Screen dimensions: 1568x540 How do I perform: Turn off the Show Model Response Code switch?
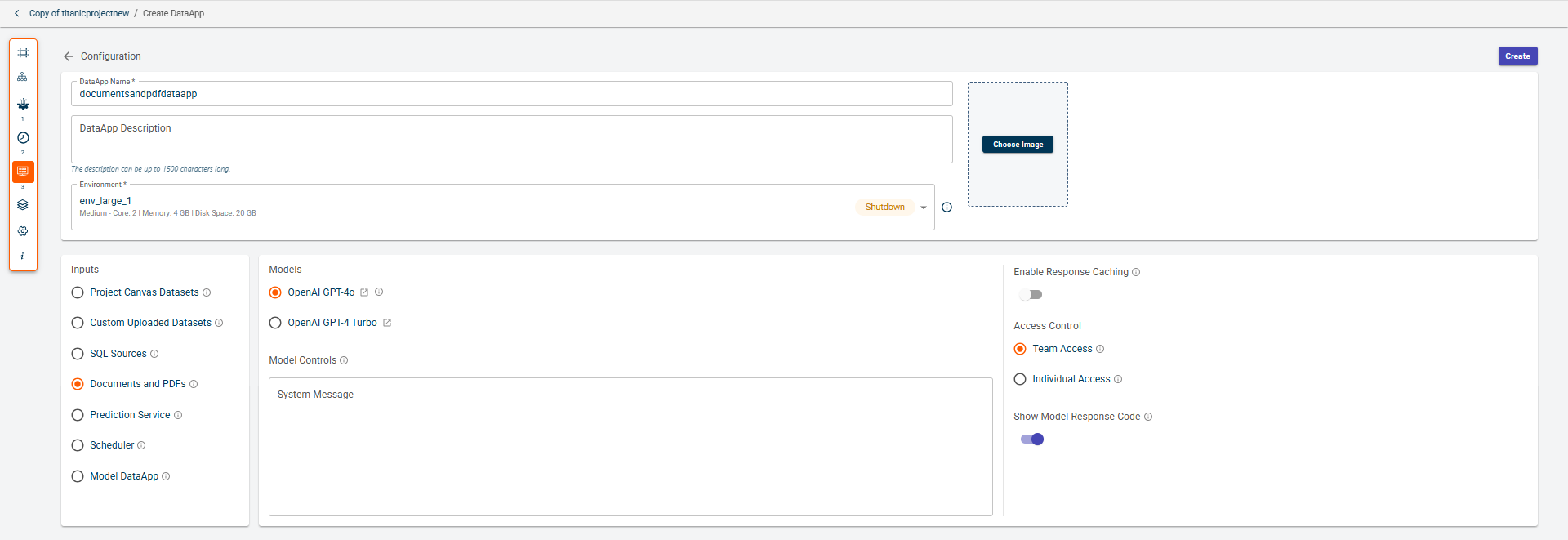click(x=1032, y=440)
